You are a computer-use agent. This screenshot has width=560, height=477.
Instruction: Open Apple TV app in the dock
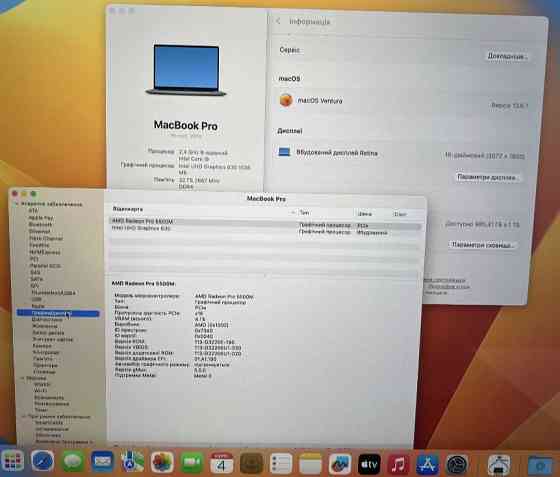tap(369, 464)
